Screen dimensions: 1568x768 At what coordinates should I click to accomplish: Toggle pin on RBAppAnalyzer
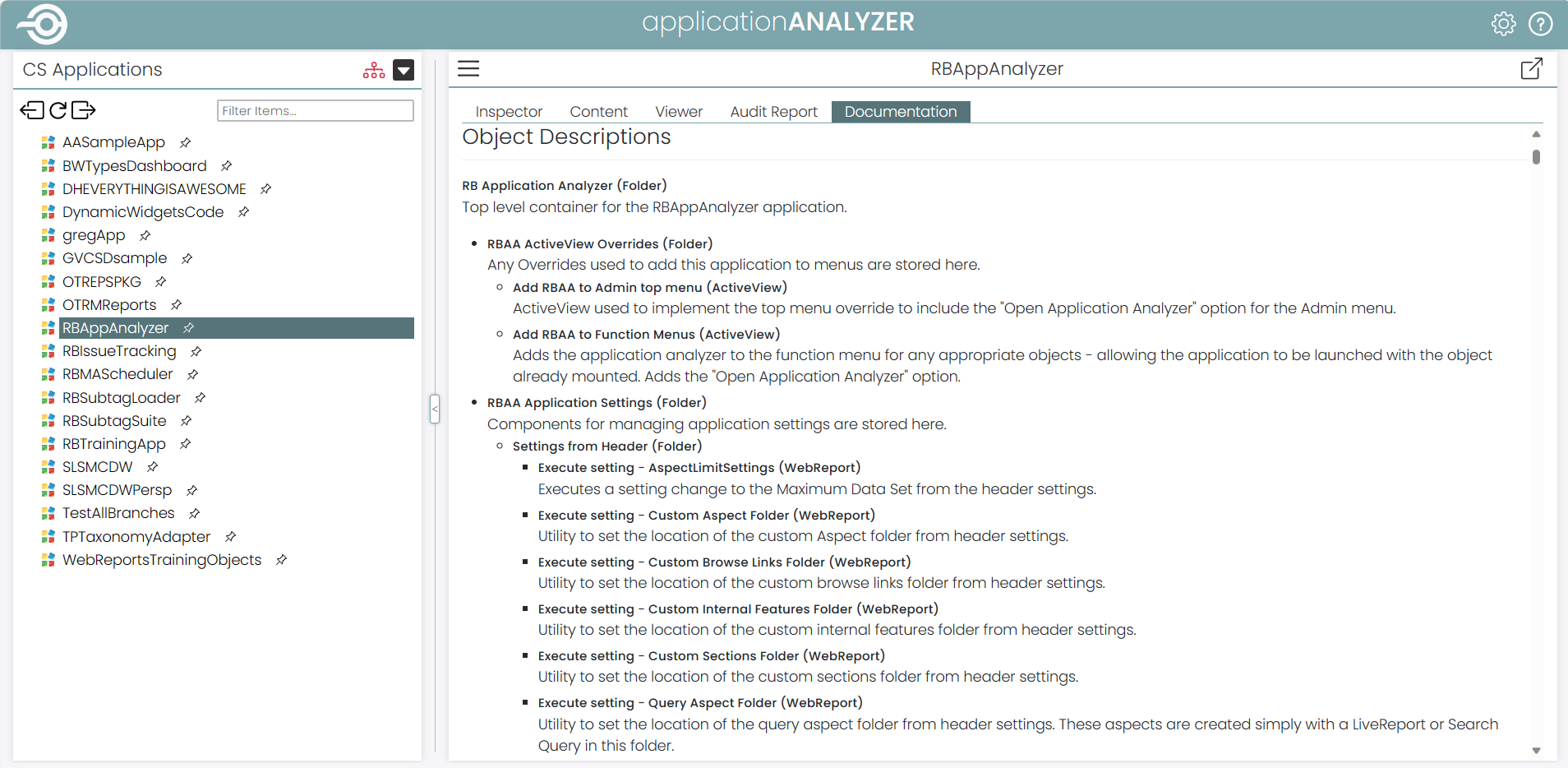coord(189,327)
